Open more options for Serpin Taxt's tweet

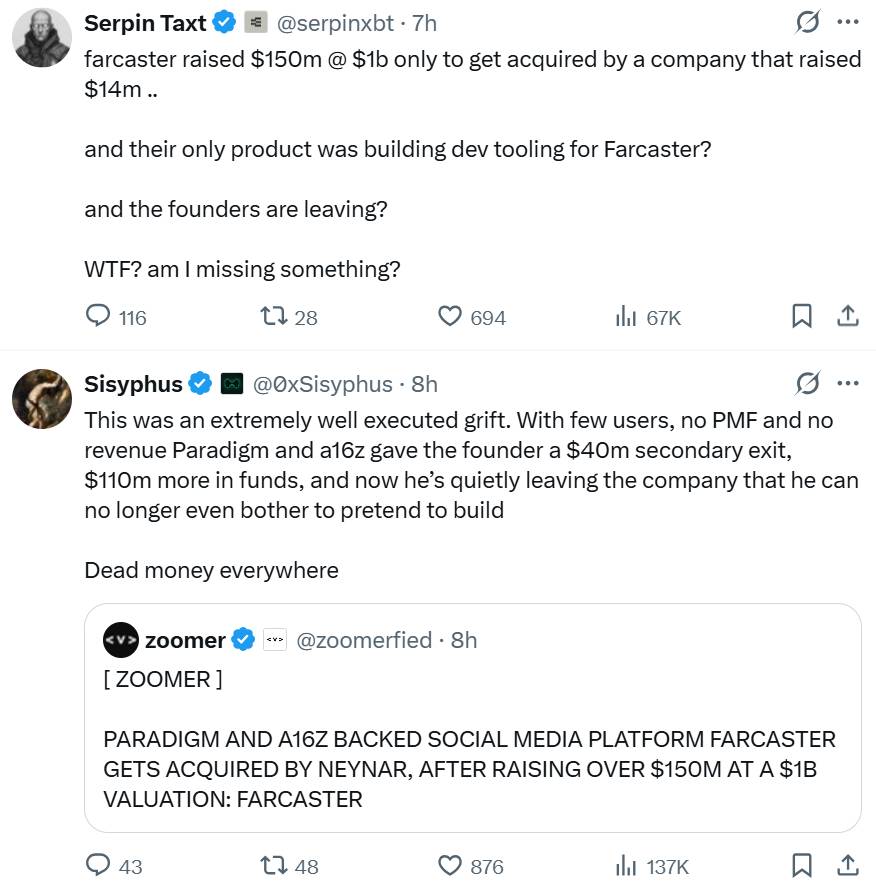click(x=847, y=22)
